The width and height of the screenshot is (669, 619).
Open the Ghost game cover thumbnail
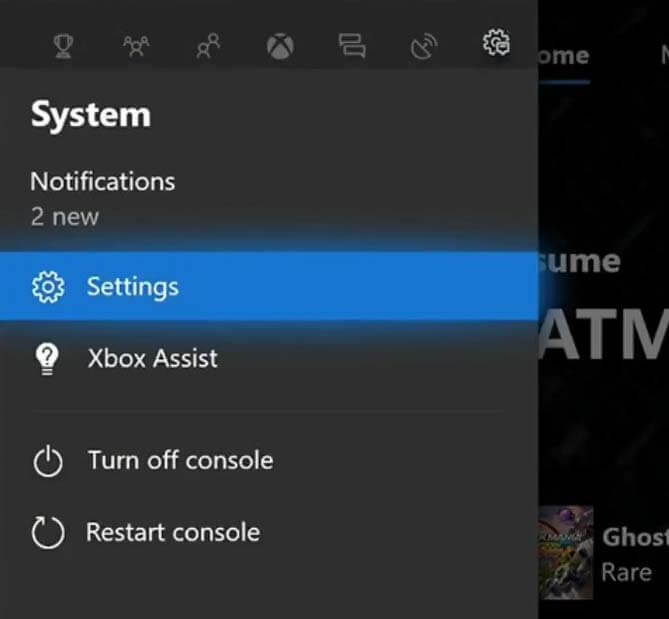coord(566,552)
